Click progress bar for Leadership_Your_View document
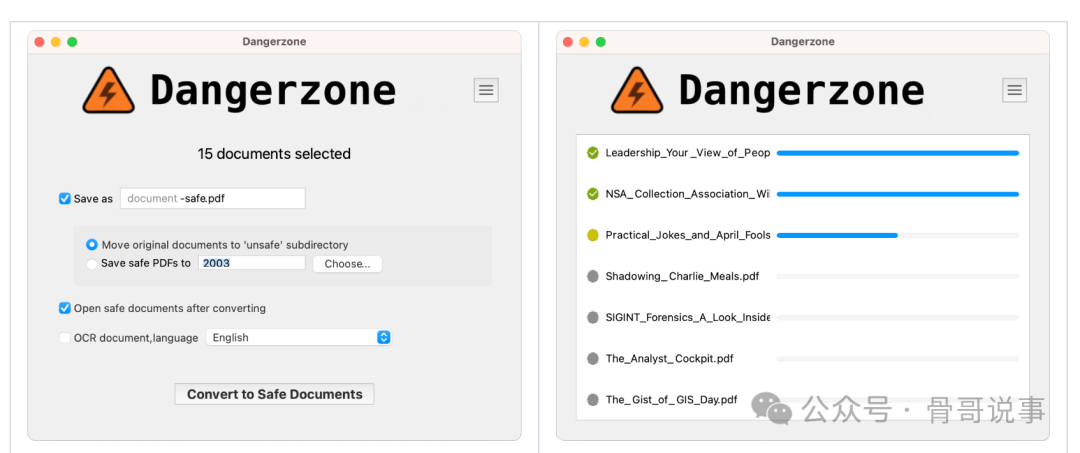The height and width of the screenshot is (453, 1080). pos(897,153)
